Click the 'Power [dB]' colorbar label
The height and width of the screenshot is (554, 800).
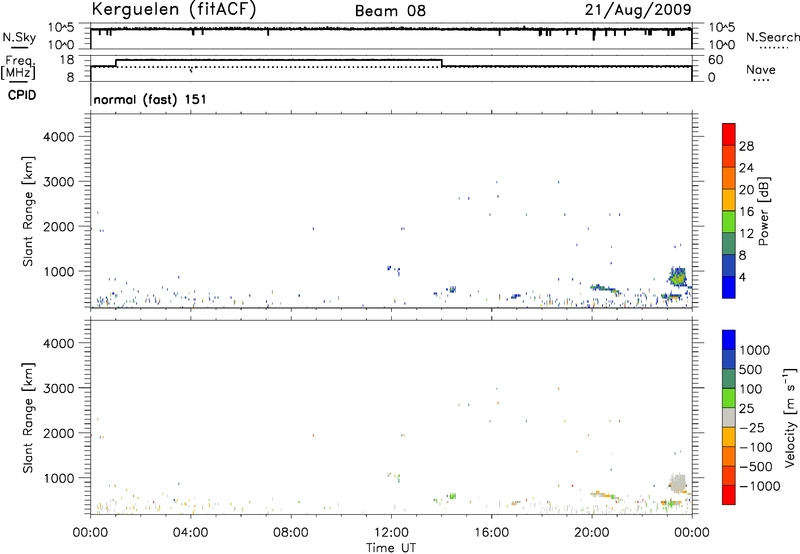pos(763,211)
